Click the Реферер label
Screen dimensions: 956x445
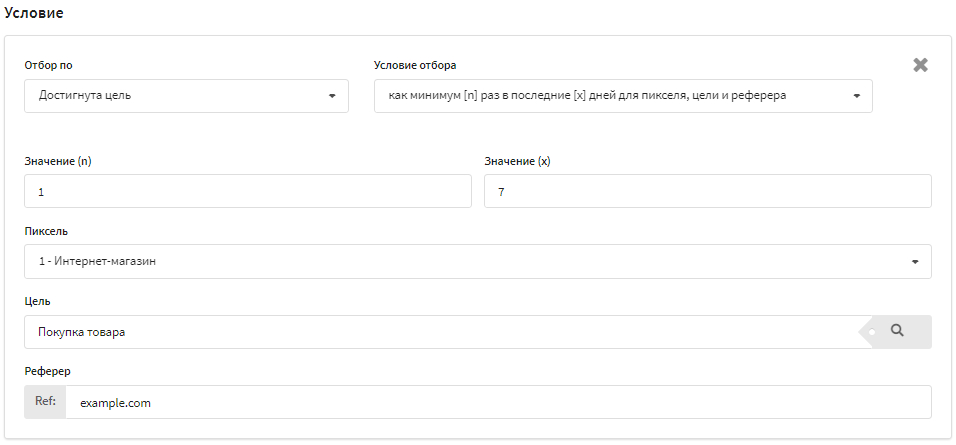(48, 371)
